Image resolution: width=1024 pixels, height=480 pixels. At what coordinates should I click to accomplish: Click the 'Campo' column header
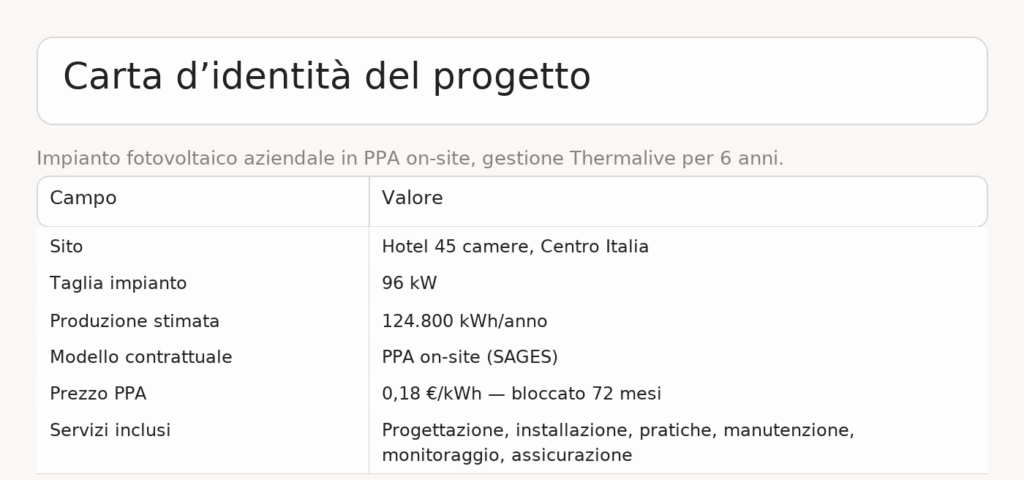coord(83,198)
